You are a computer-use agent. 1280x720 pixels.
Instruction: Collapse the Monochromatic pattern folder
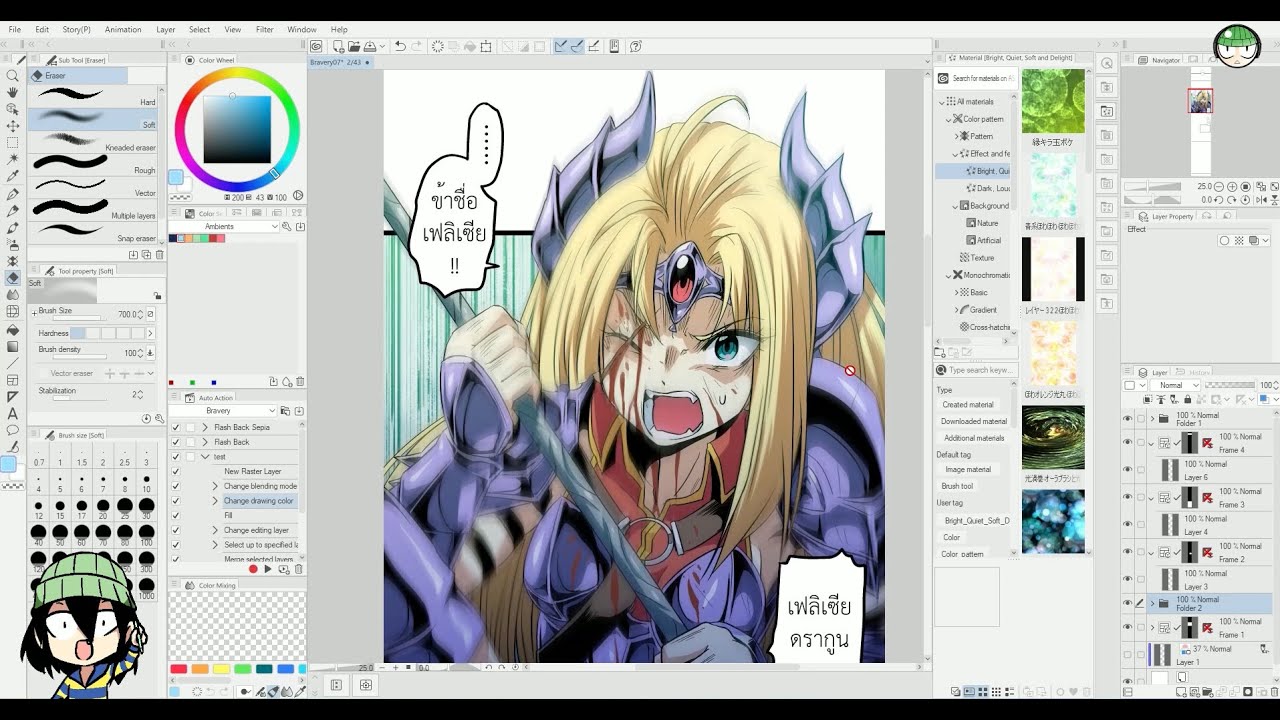pyautogui.click(x=949, y=275)
